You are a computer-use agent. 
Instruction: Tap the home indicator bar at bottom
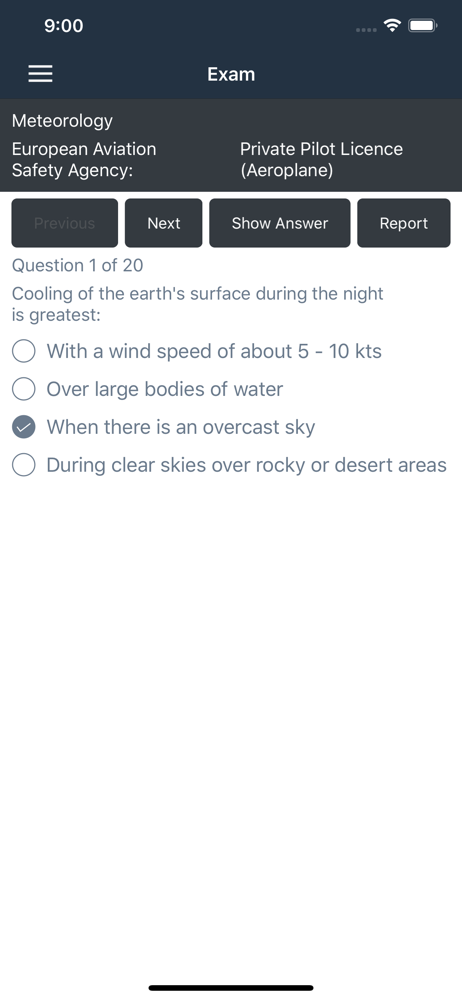[231, 988]
